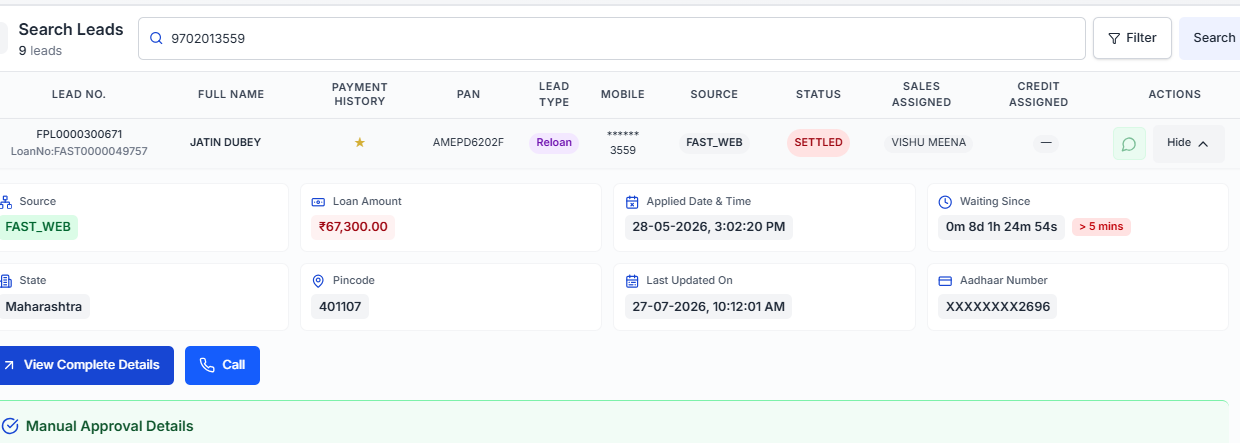Click the State building icon

(x=6, y=280)
